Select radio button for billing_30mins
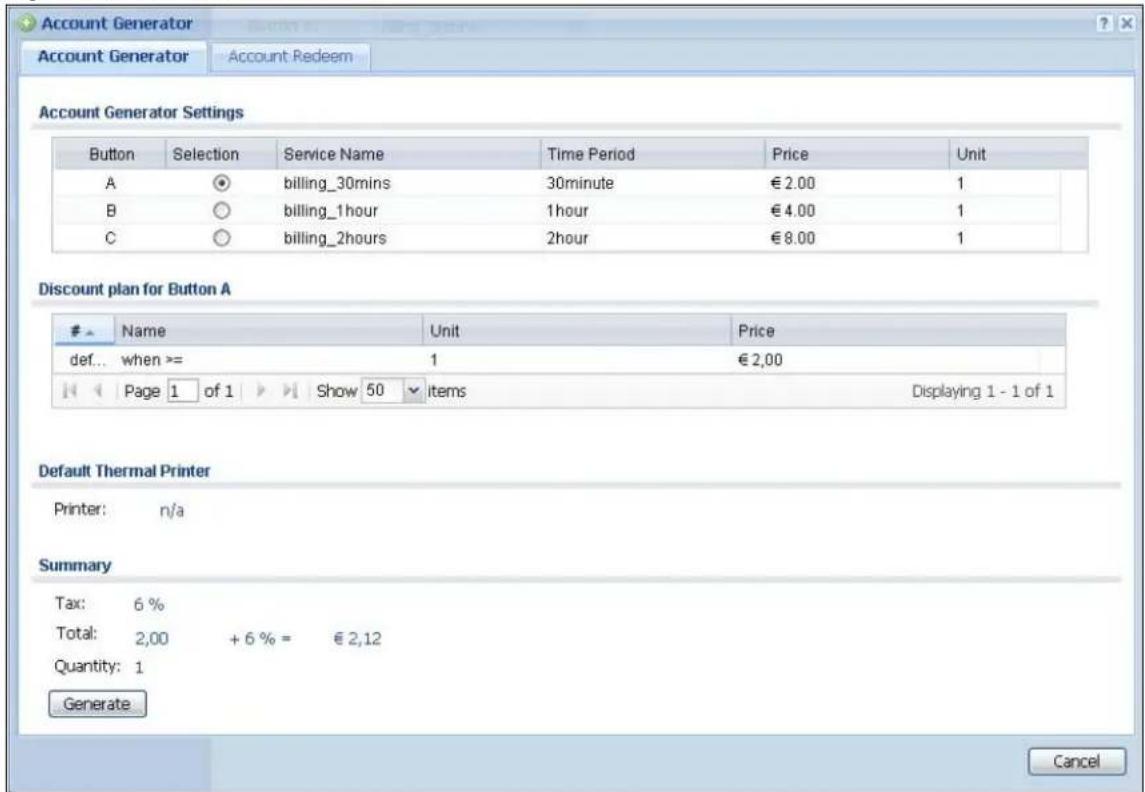The image size is (1145, 792). 221,183
